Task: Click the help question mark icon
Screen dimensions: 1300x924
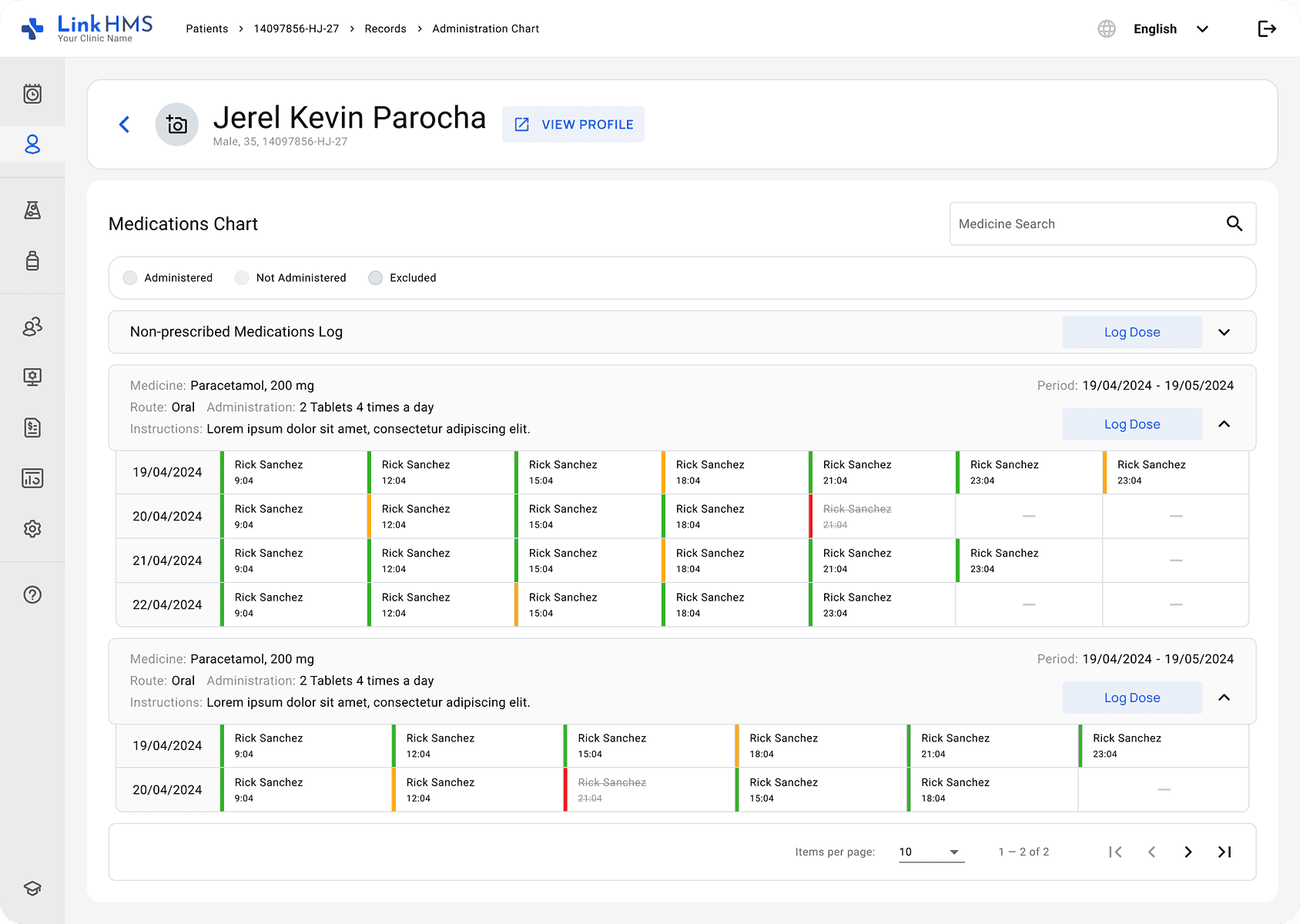Action: [32, 594]
